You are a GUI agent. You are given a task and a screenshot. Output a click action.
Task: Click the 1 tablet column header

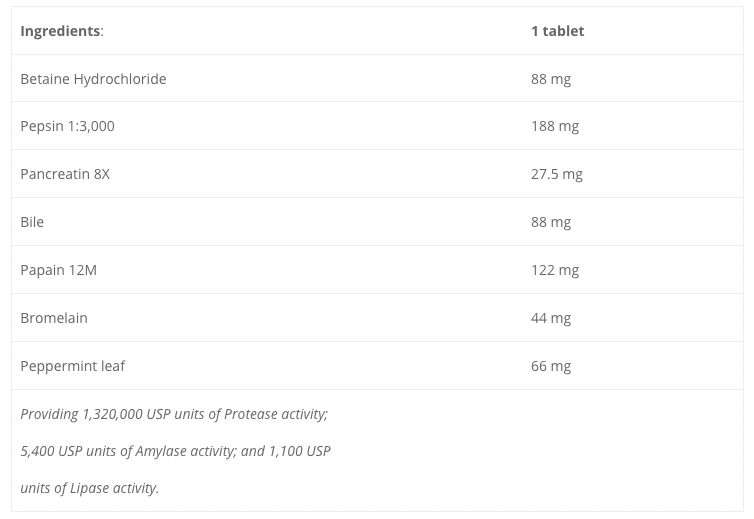(x=557, y=31)
